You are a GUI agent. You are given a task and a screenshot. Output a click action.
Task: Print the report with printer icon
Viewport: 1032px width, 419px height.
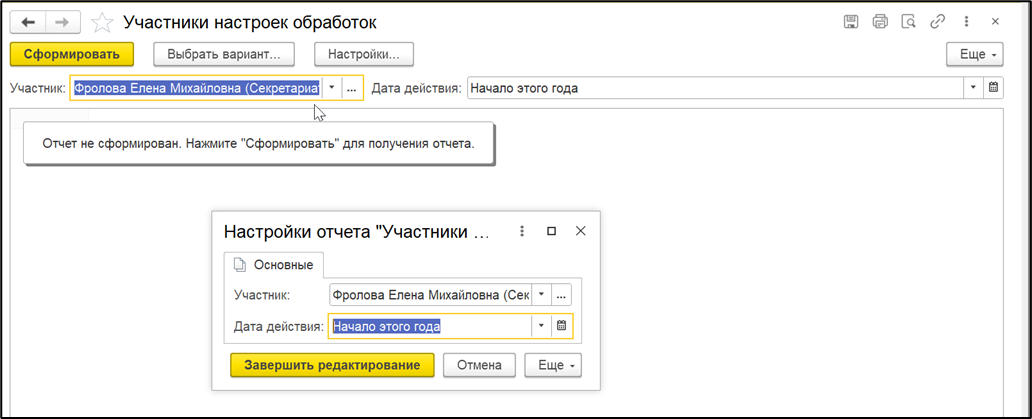[x=880, y=22]
